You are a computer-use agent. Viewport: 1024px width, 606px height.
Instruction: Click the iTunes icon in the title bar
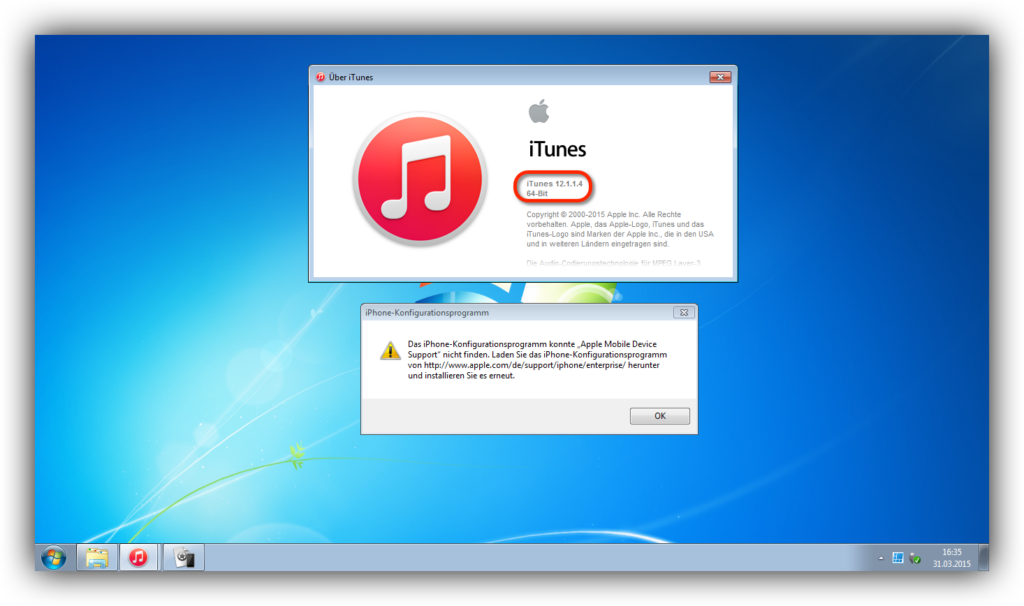321,77
